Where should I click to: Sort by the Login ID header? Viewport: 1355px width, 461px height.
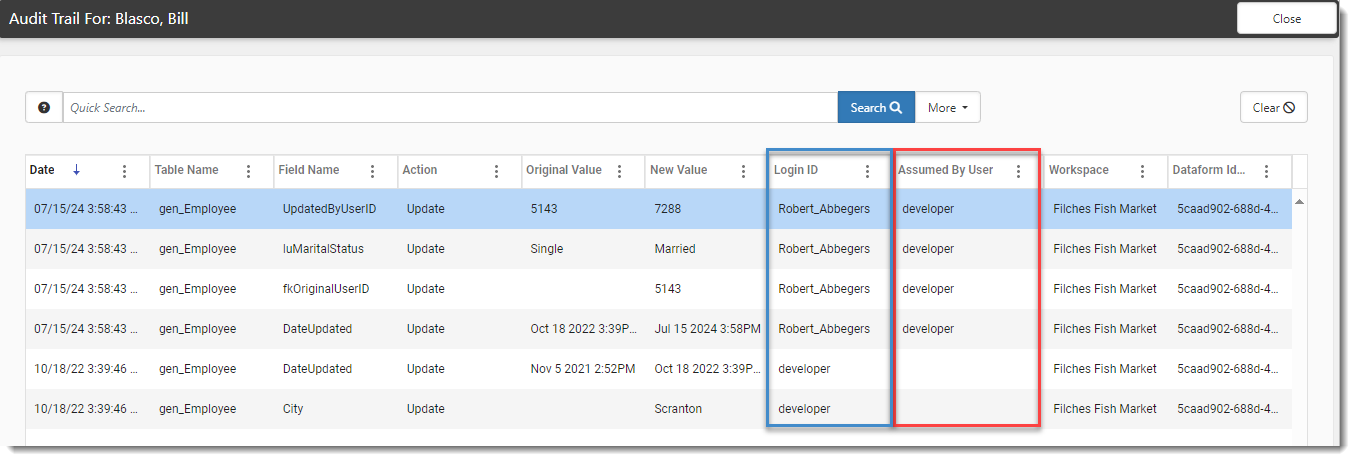(796, 170)
